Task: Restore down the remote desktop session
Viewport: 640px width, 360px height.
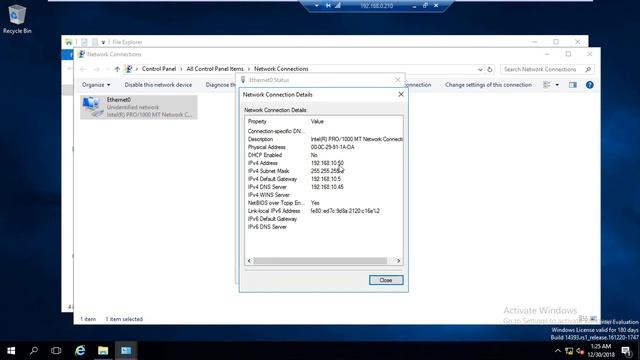Action: pyautogui.click(x=425, y=6)
